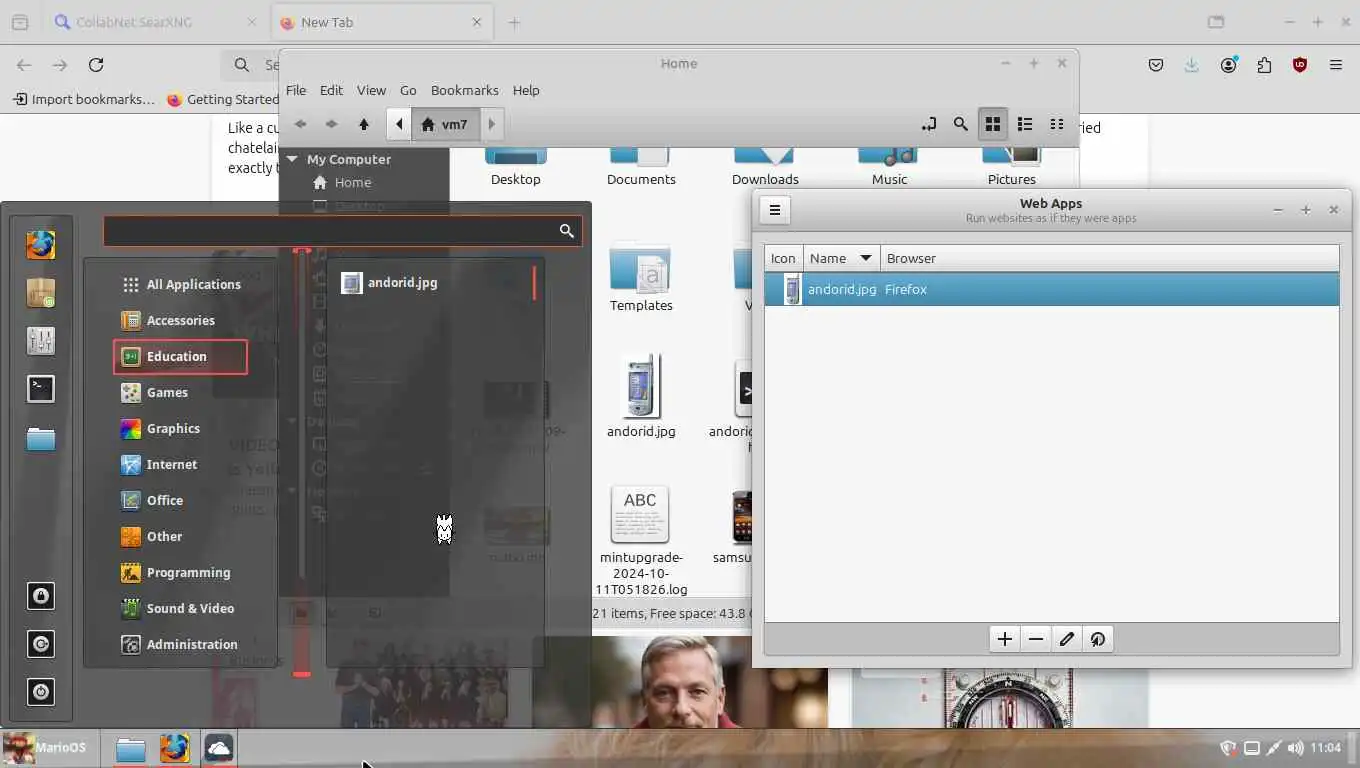Select Administration category in menu

pos(181,644)
